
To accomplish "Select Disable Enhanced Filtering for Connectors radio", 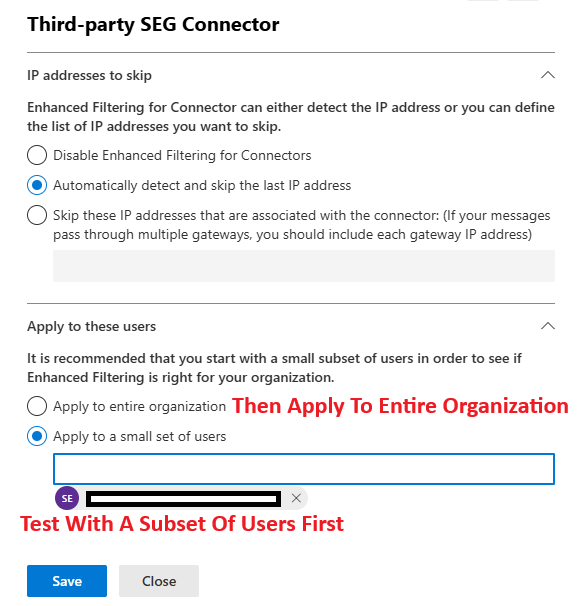I will pos(37,155).
